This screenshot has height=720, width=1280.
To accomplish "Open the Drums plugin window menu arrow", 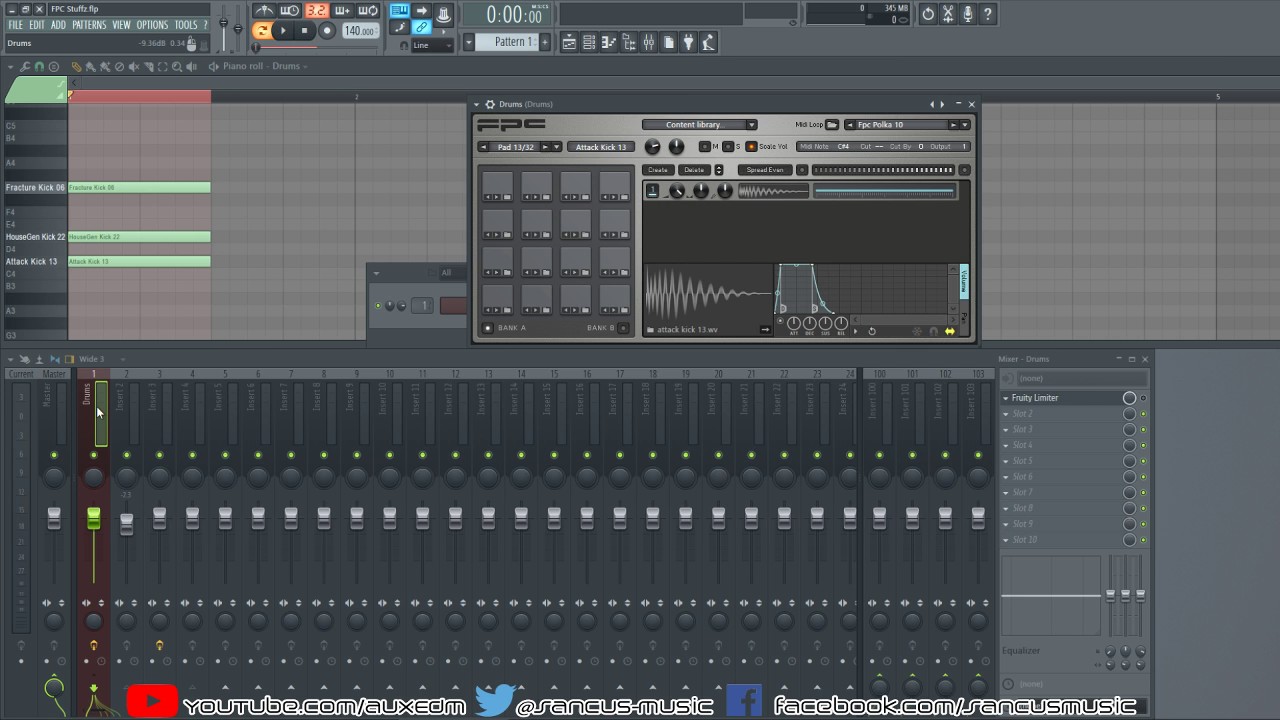I will tap(476, 104).
